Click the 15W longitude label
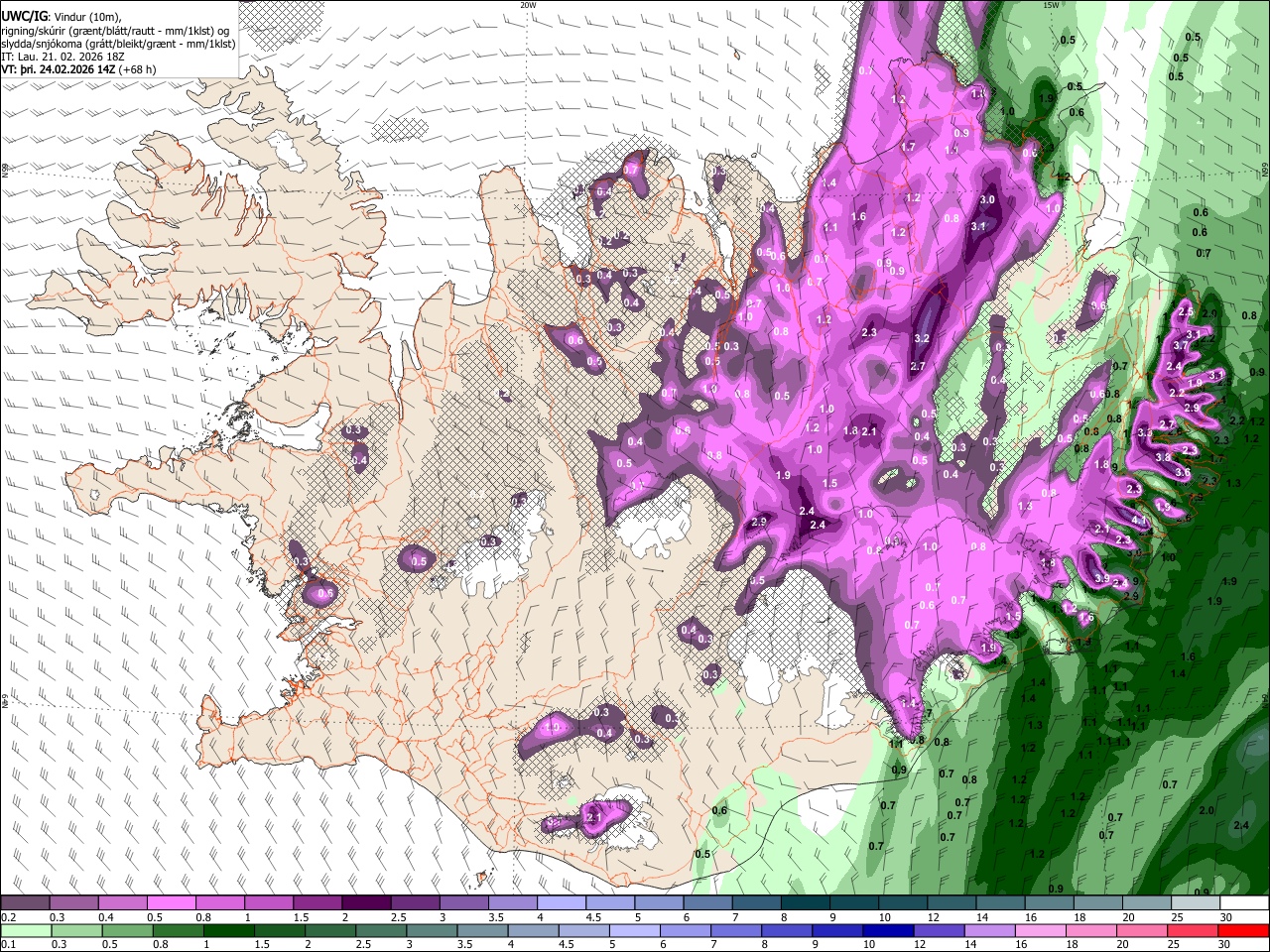The width and height of the screenshot is (1270, 952). [1051, 5]
